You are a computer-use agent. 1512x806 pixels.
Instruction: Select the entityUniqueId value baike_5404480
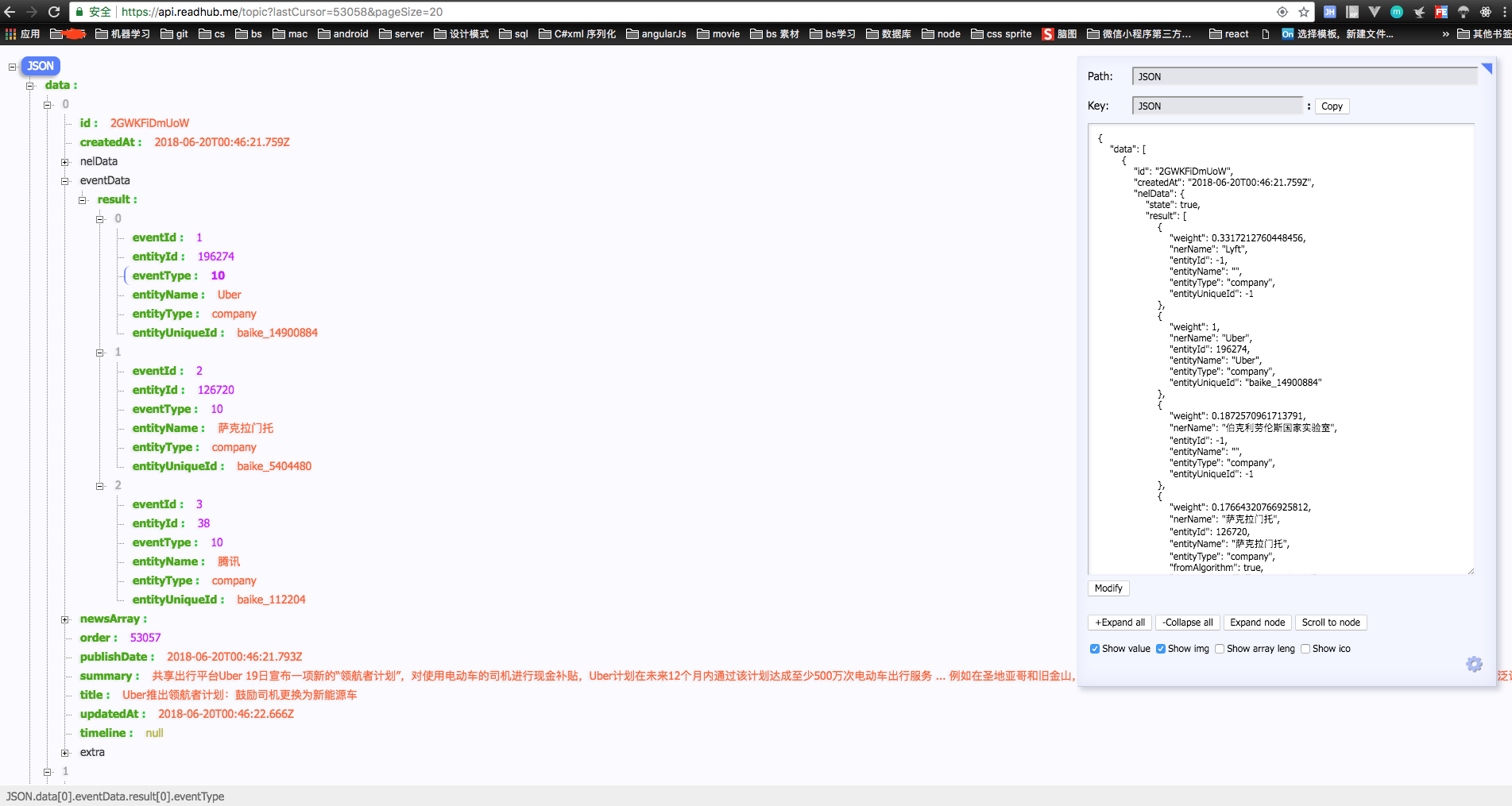tap(274, 466)
